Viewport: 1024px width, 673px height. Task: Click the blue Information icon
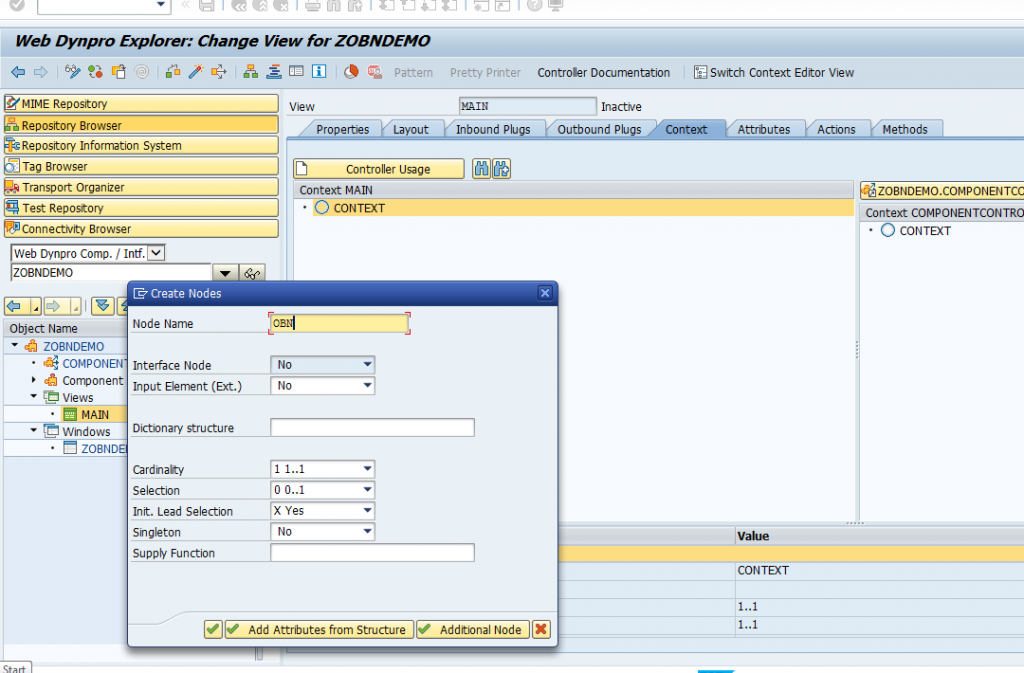pos(319,72)
